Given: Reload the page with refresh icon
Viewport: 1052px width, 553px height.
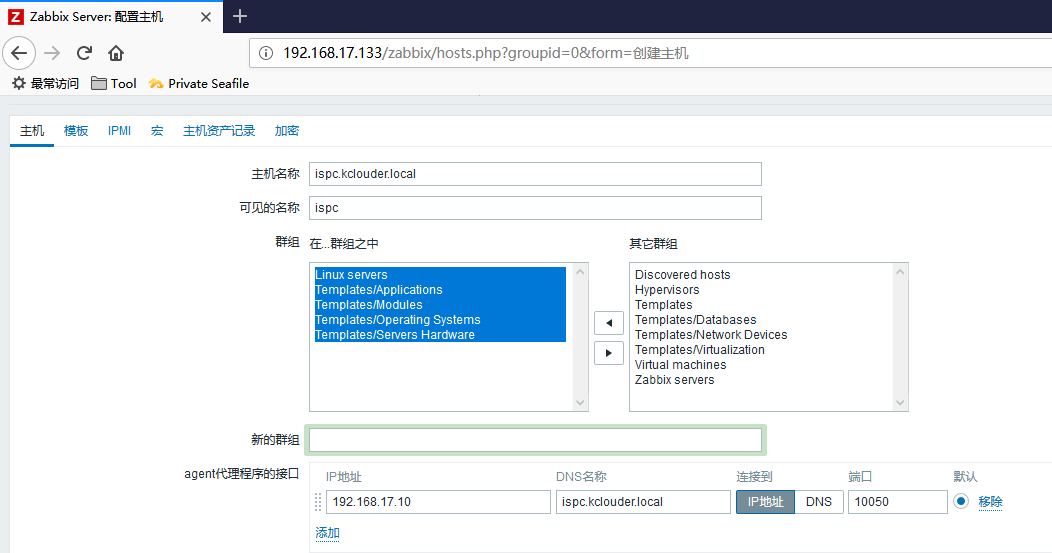Looking at the screenshot, I should (x=84, y=53).
